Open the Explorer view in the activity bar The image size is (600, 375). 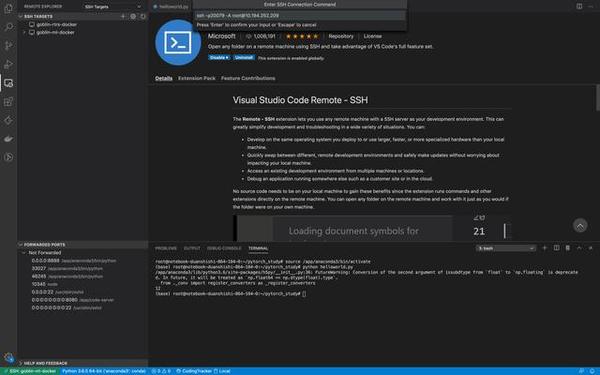(8, 8)
